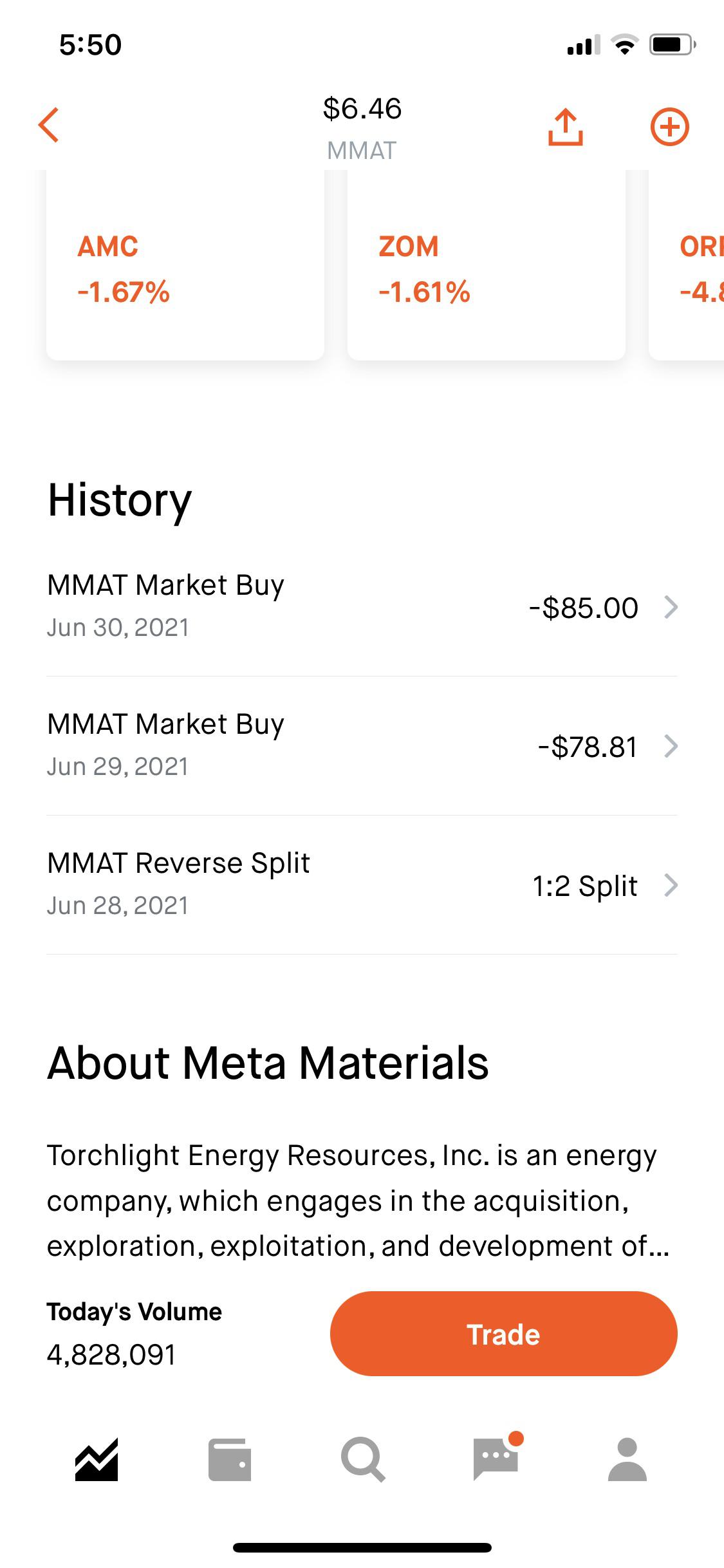The image size is (724, 1568).
Task: Open the investing chart tab icon
Action: tap(97, 1459)
